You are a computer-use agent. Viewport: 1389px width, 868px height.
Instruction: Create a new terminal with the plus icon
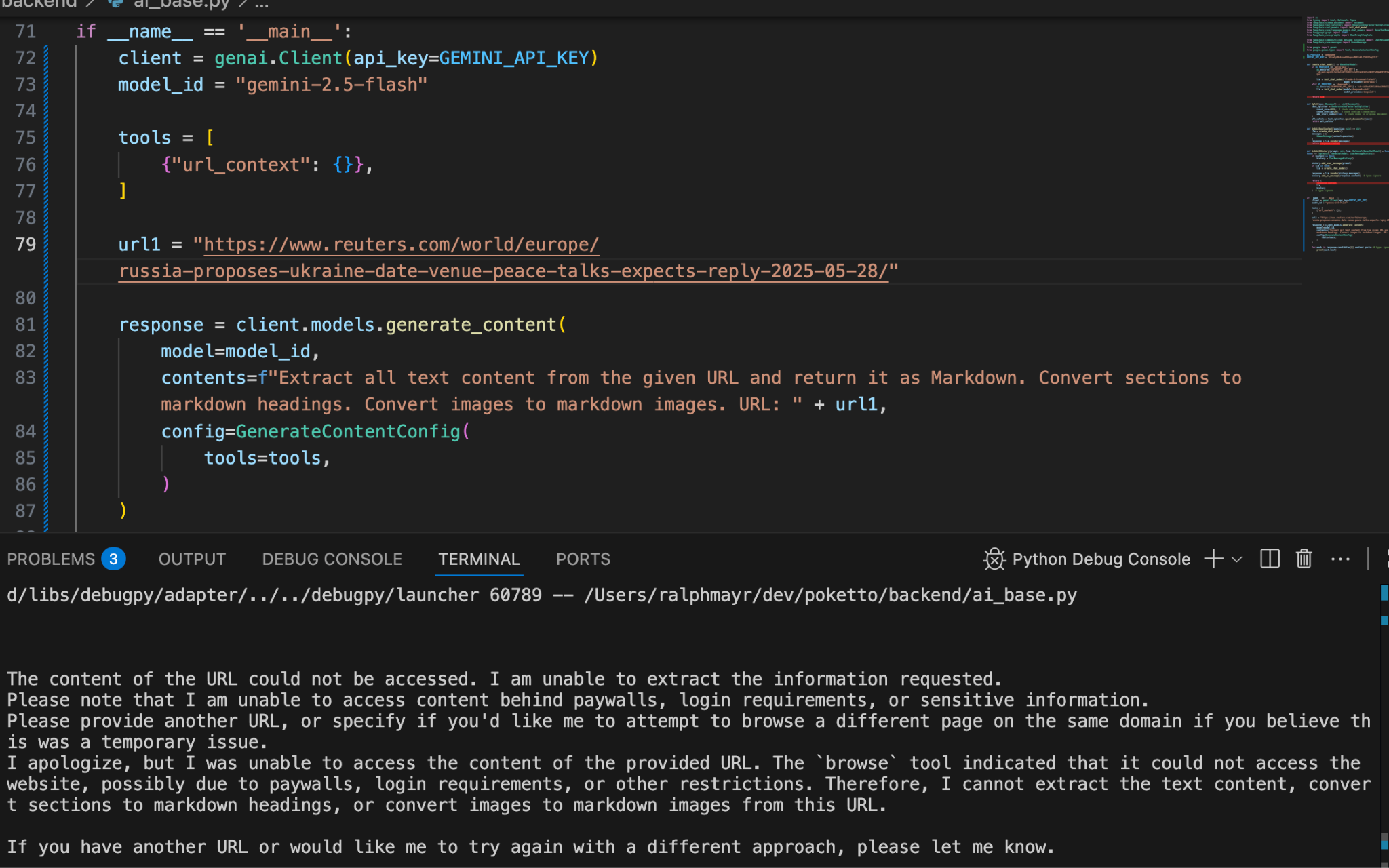1213,559
